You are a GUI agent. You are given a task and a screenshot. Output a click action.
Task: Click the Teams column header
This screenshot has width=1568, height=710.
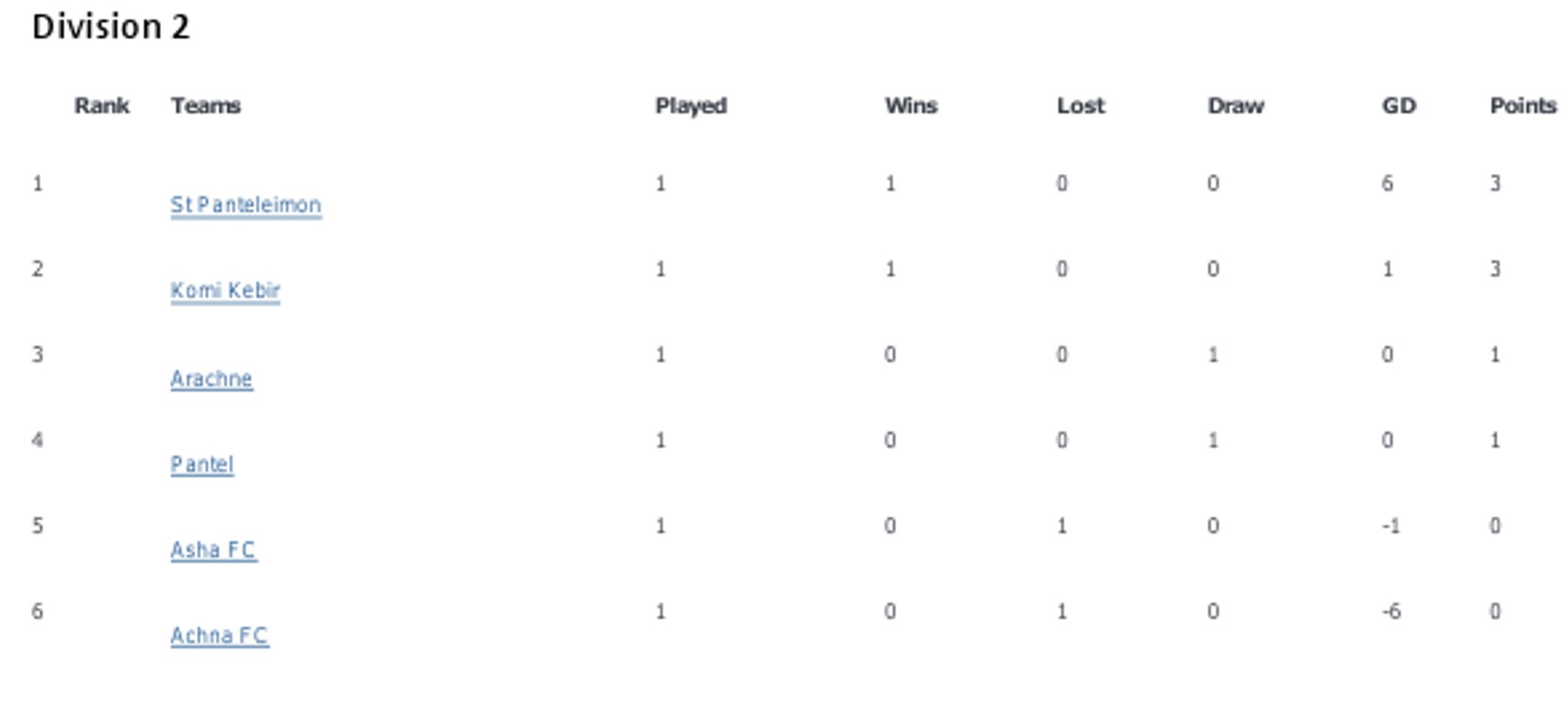click(x=206, y=106)
